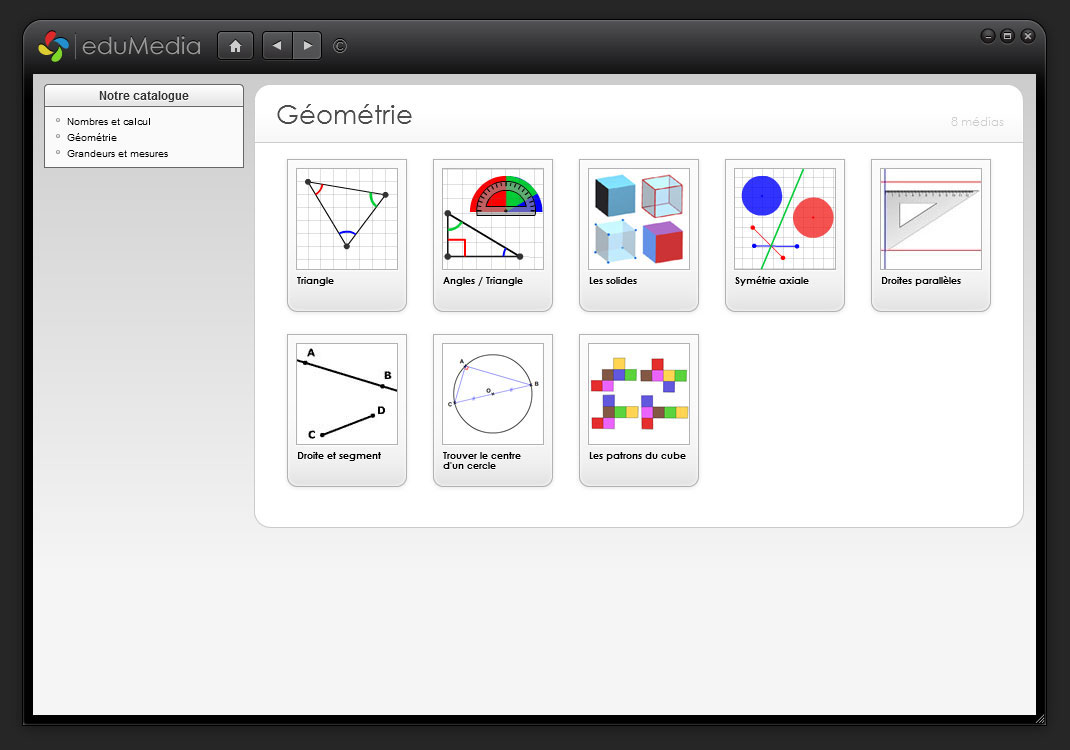Open the Triangle media thumbnail

coord(346,219)
